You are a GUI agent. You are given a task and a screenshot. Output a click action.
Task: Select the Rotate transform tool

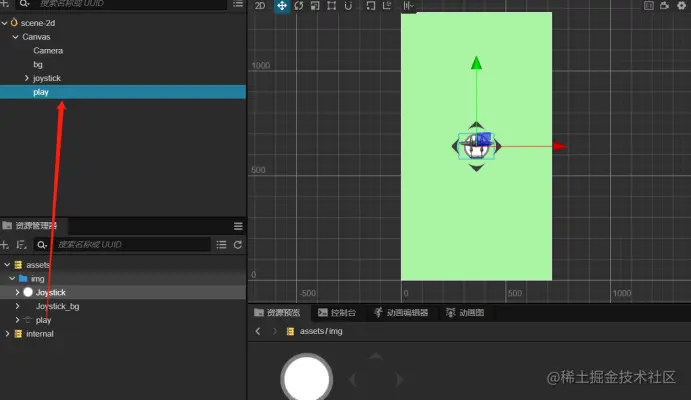pos(299,6)
